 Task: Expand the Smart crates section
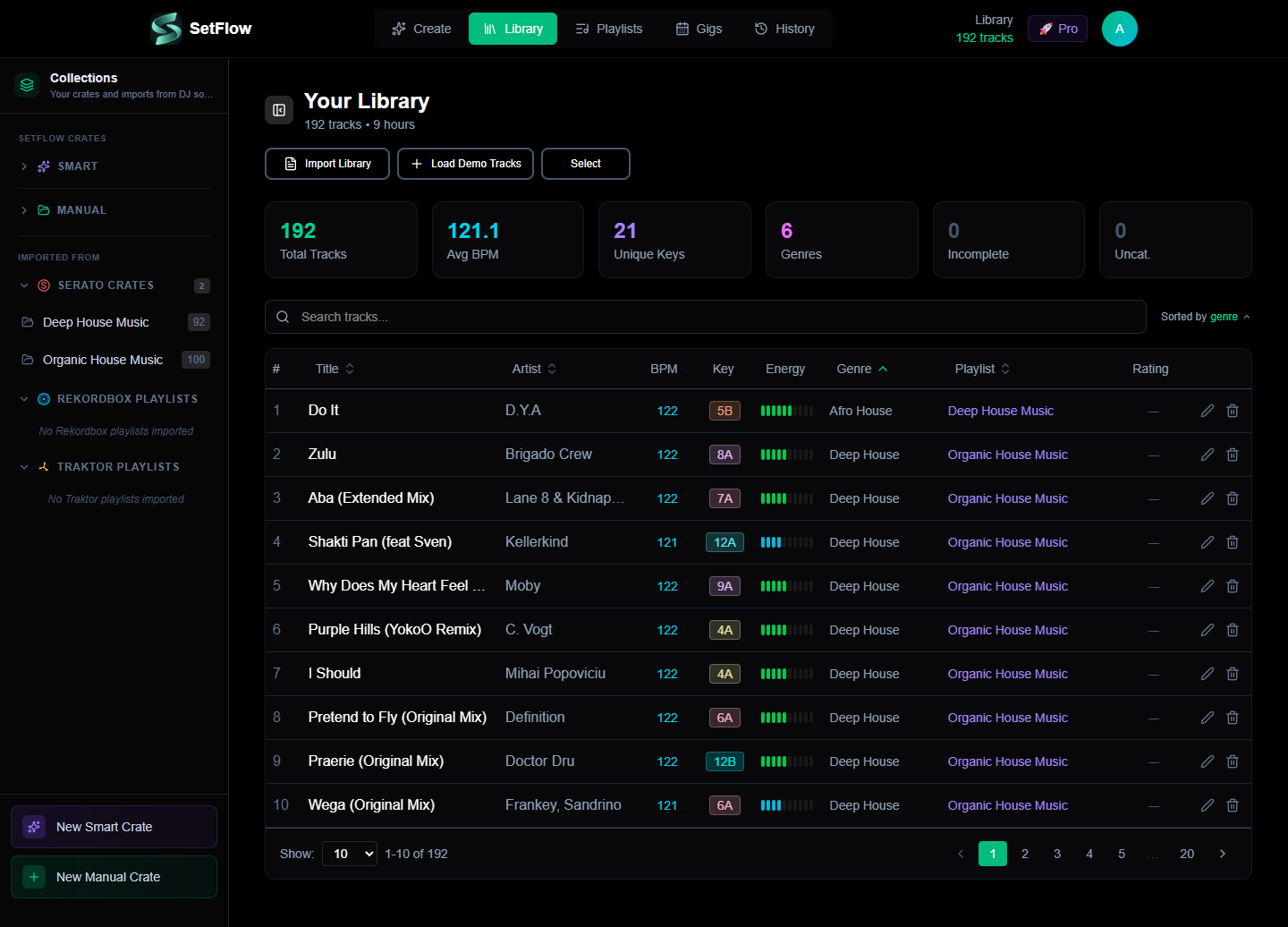[x=24, y=166]
